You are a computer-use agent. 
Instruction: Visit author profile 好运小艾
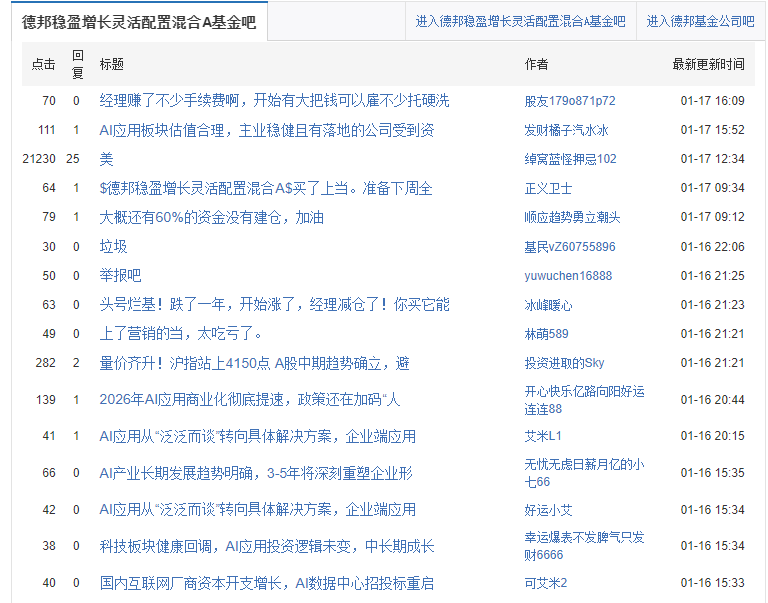pyautogui.click(x=548, y=510)
